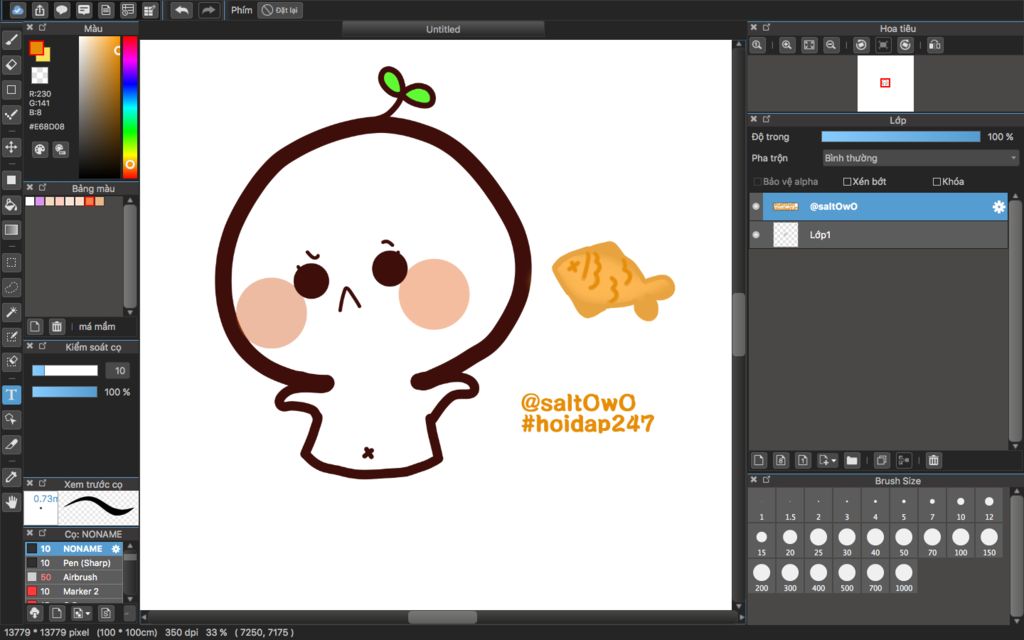
Task: Select the Hand pan tool
Action: click(x=11, y=502)
